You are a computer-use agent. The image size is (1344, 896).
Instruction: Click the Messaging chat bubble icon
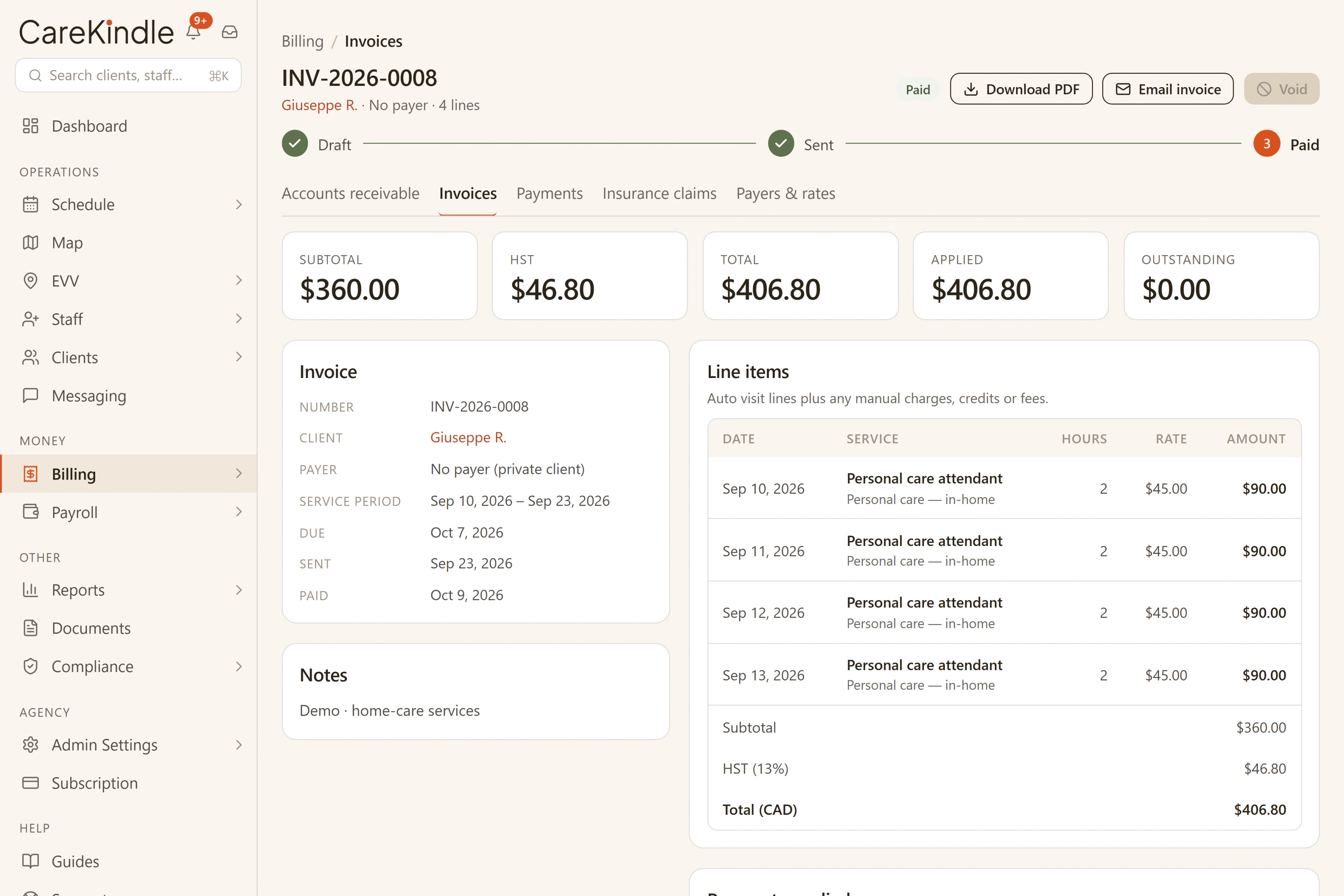point(30,395)
